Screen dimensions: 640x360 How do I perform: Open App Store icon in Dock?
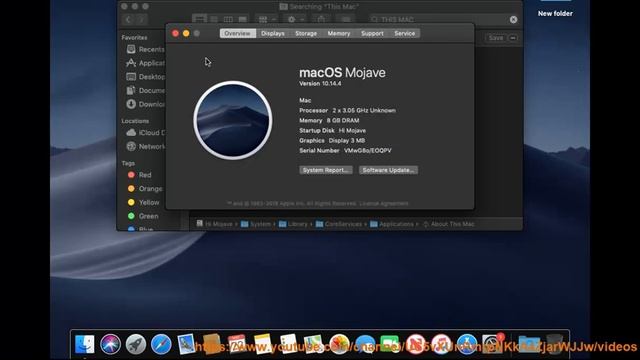[467, 344]
